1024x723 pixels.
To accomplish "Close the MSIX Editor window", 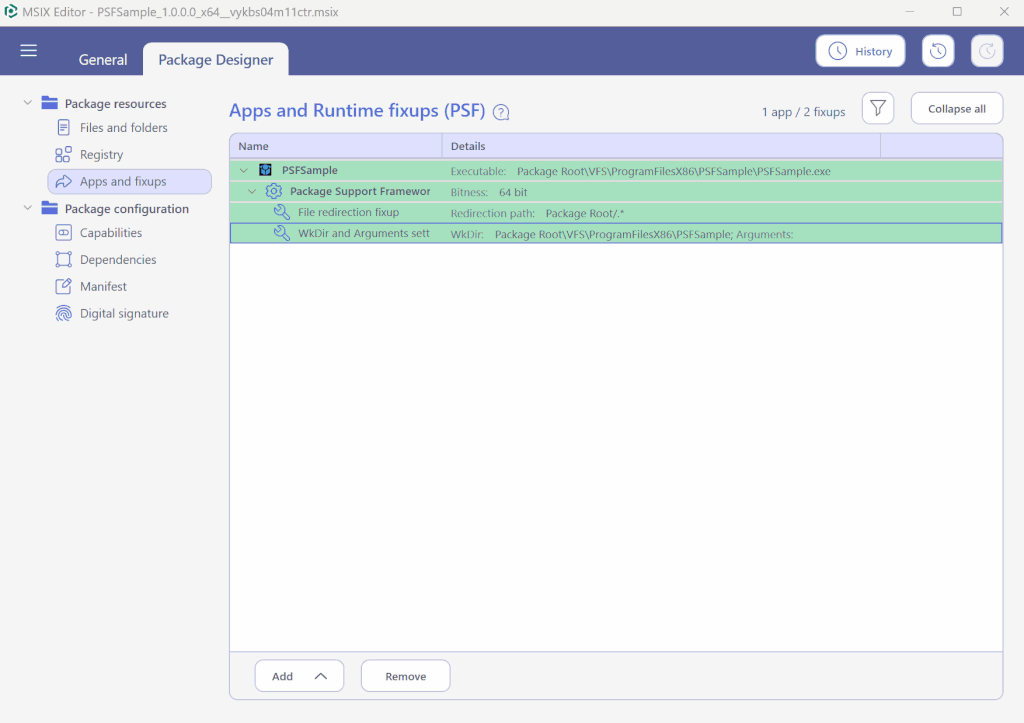I will tap(1004, 12).
